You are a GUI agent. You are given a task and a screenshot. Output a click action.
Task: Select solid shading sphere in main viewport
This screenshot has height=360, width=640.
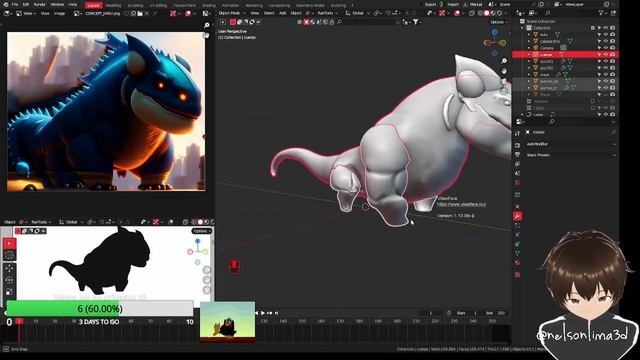pyautogui.click(x=487, y=13)
